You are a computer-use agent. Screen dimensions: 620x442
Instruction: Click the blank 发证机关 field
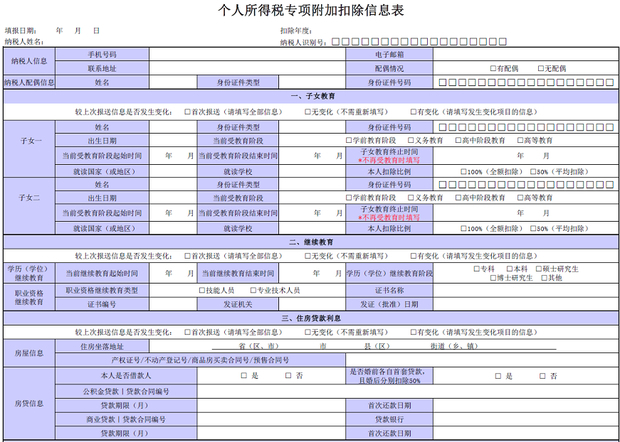pyautogui.click(x=312, y=304)
